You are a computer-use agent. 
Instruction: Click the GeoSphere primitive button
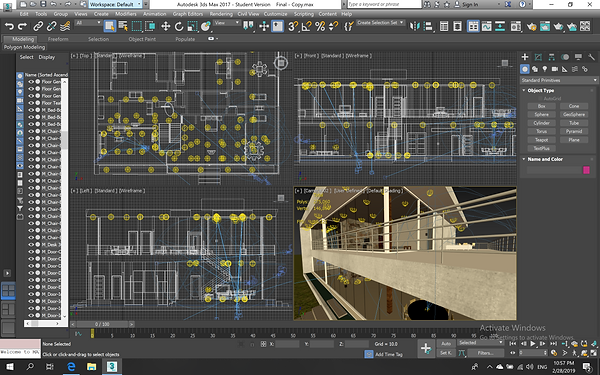point(574,114)
